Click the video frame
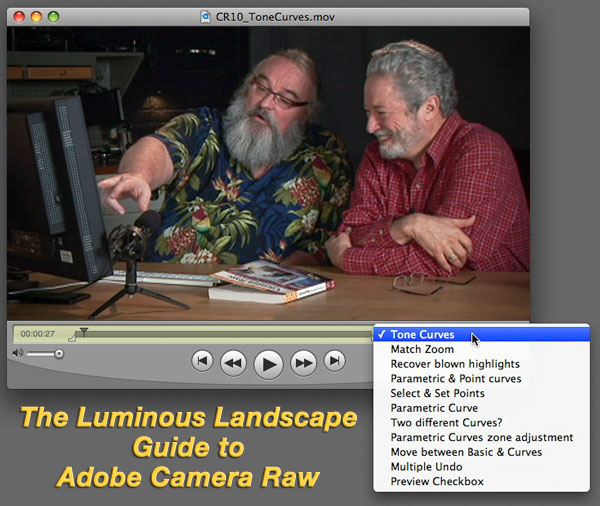 [268, 173]
